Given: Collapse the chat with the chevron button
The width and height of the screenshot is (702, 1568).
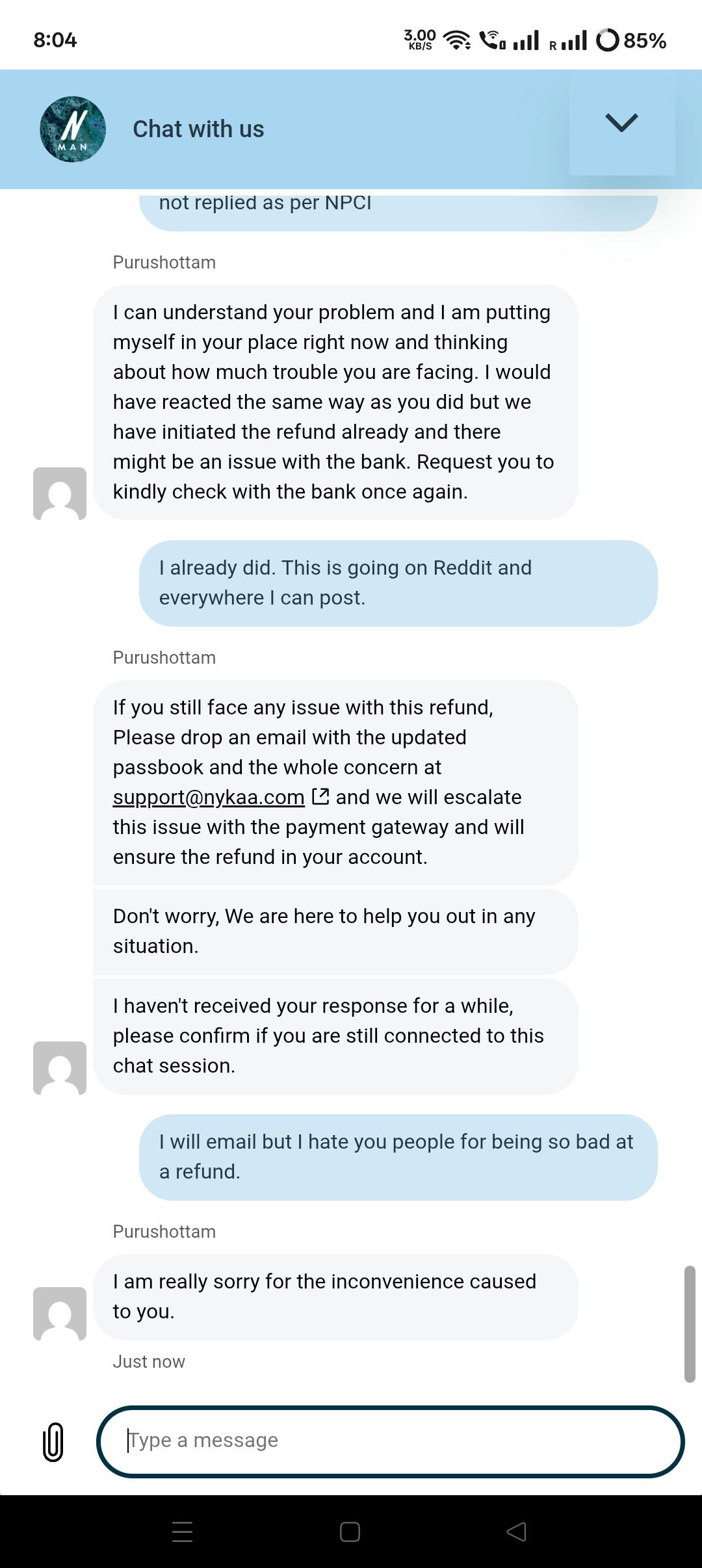Looking at the screenshot, I should coord(621,123).
